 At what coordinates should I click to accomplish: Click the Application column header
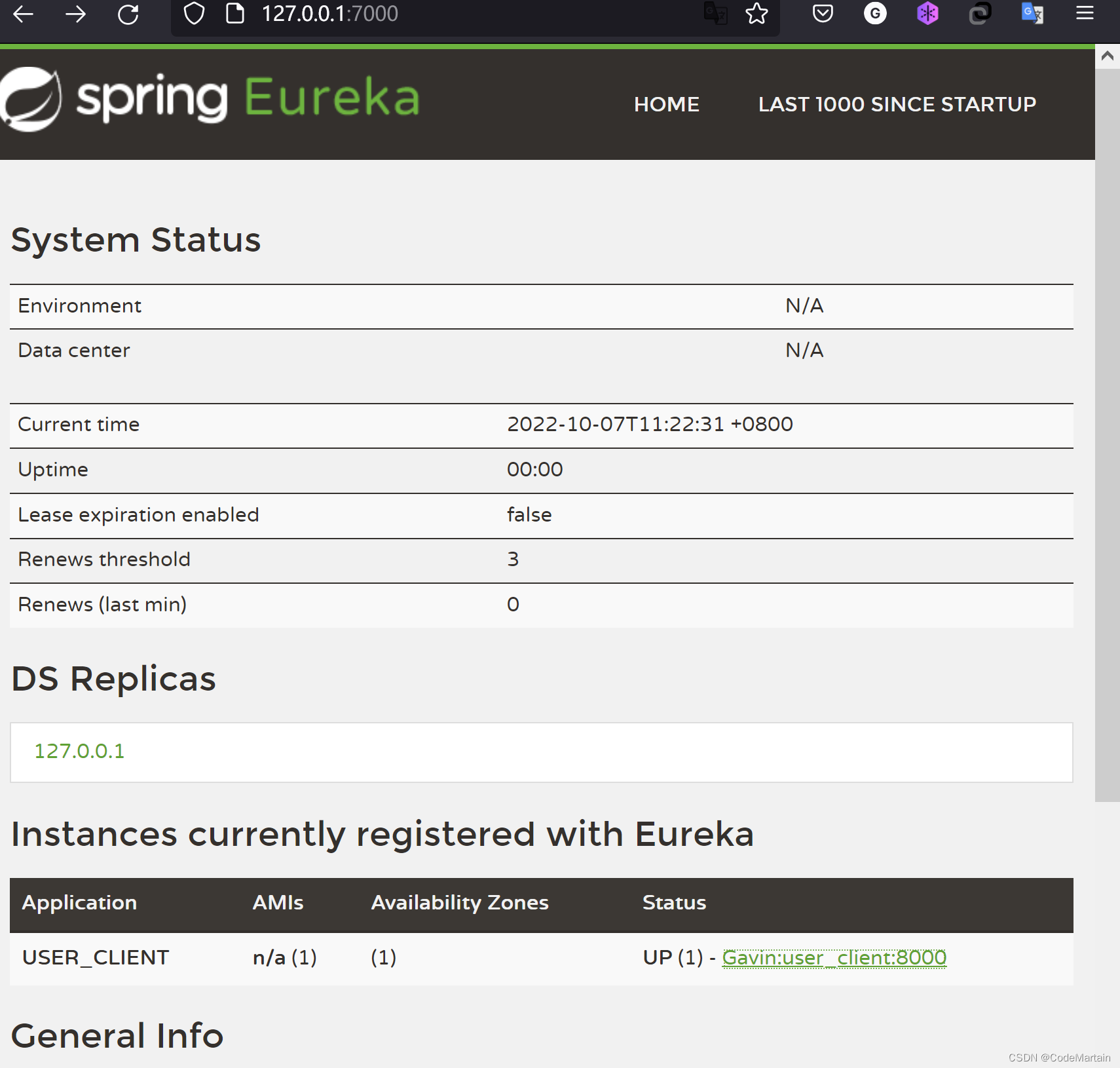pyautogui.click(x=79, y=903)
